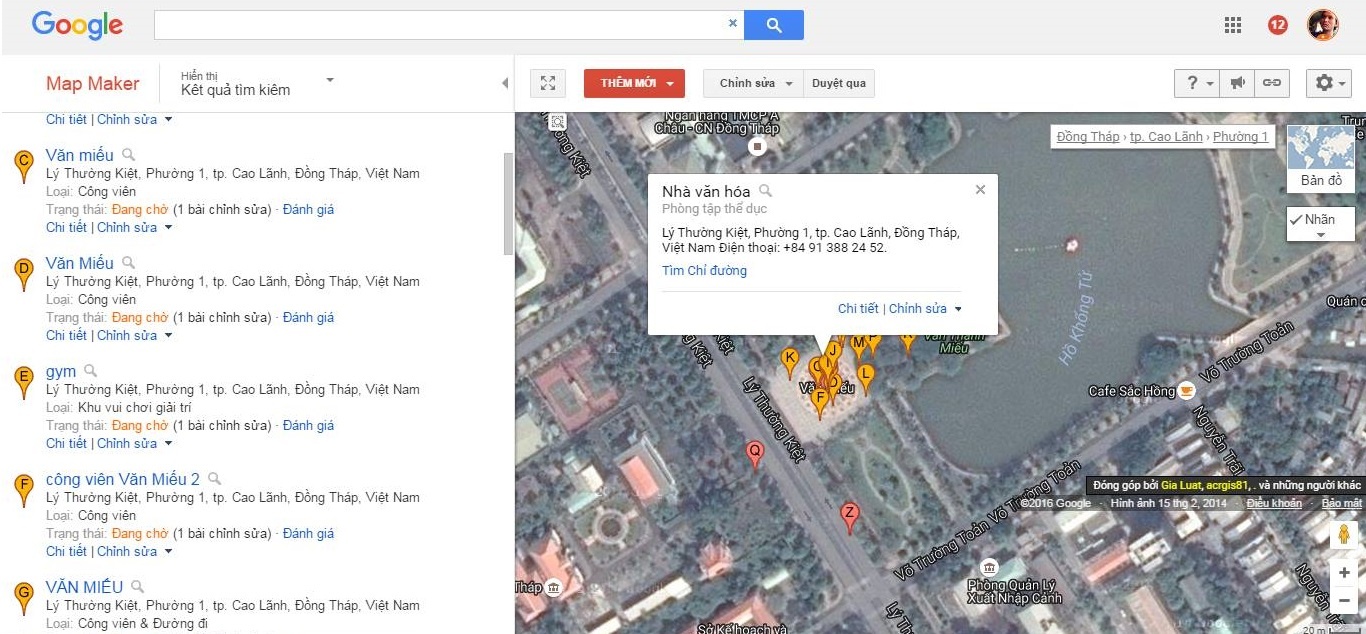
Task: Close the Nhà văn hóa info window
Action: [x=980, y=189]
